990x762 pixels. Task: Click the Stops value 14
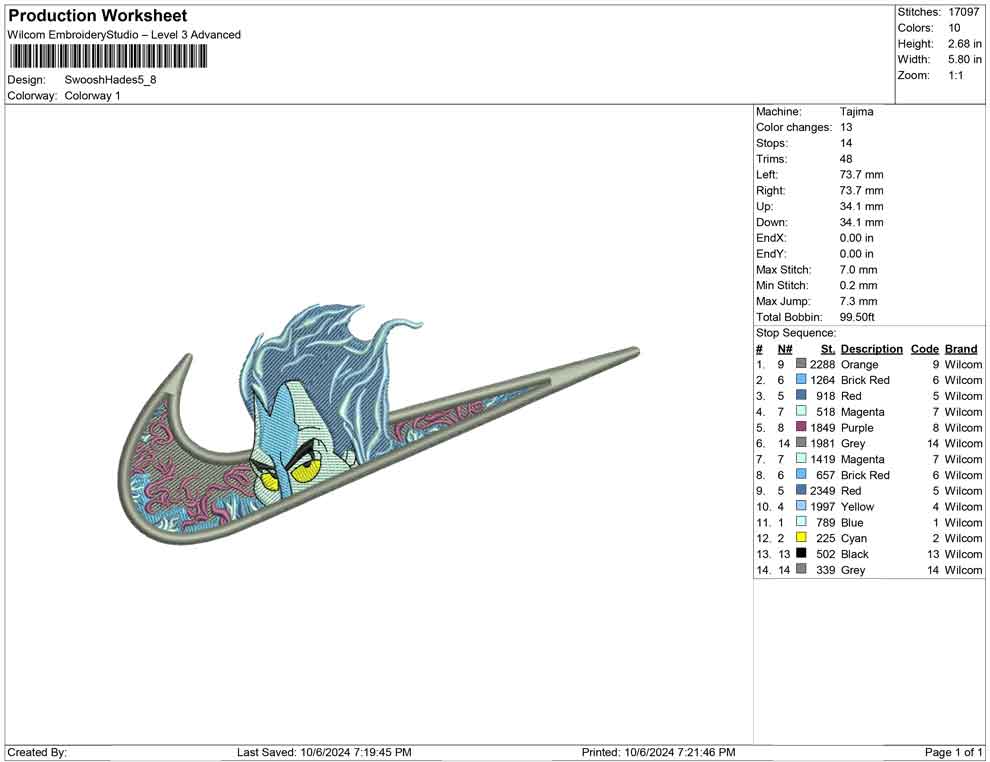click(845, 143)
